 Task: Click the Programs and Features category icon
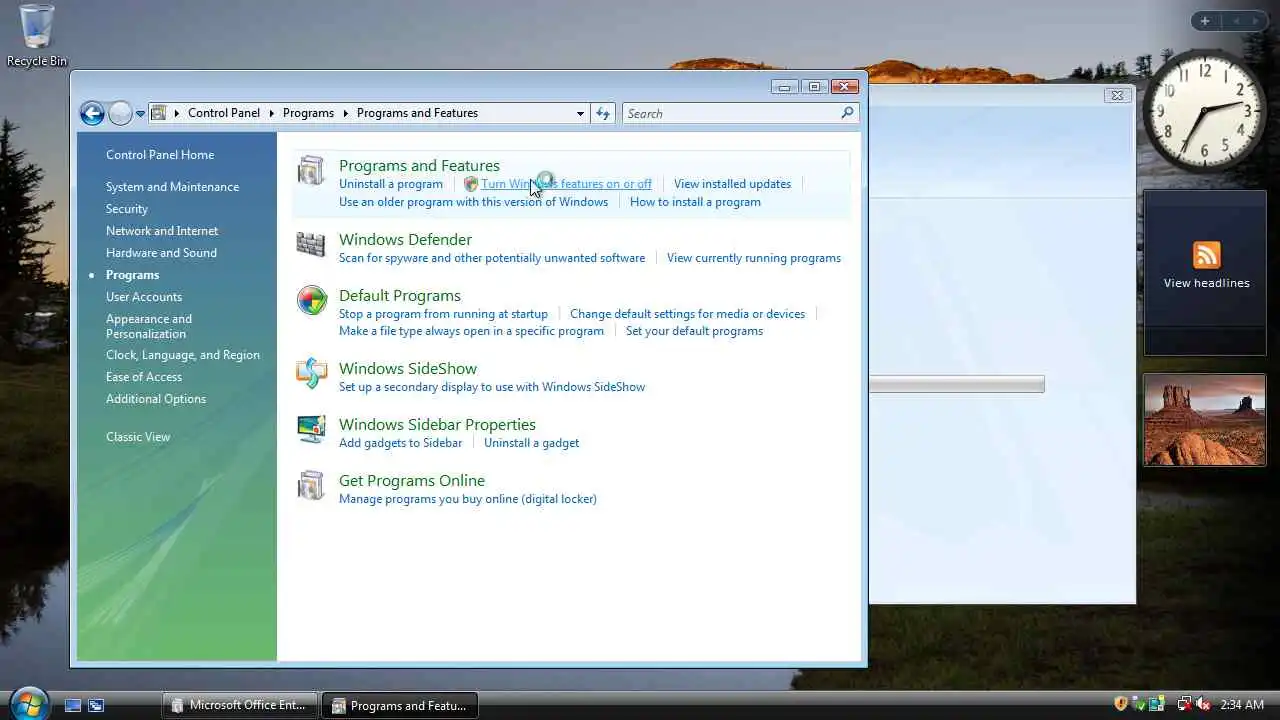[311, 170]
